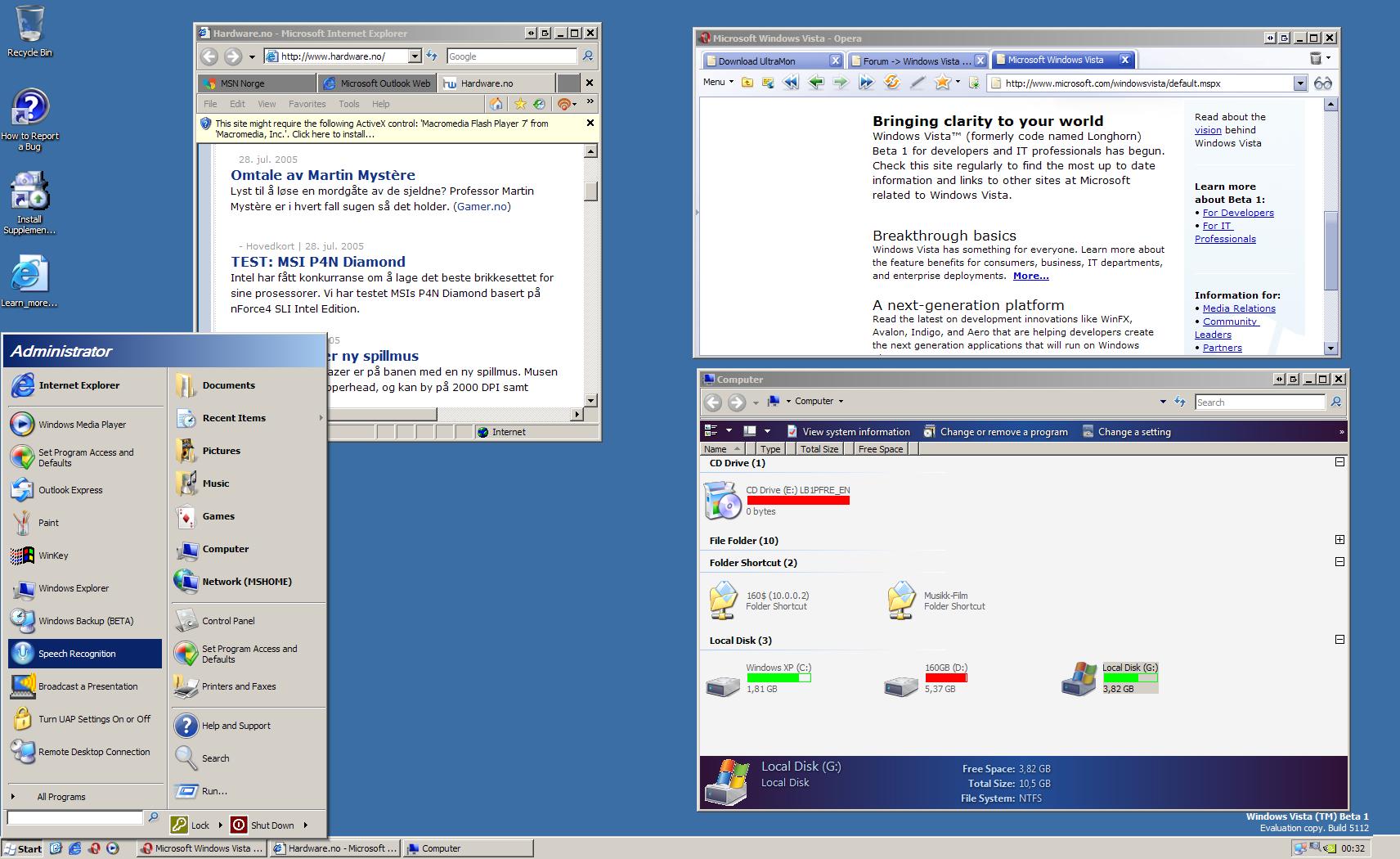Close the ActiveX information bar

coord(590,123)
